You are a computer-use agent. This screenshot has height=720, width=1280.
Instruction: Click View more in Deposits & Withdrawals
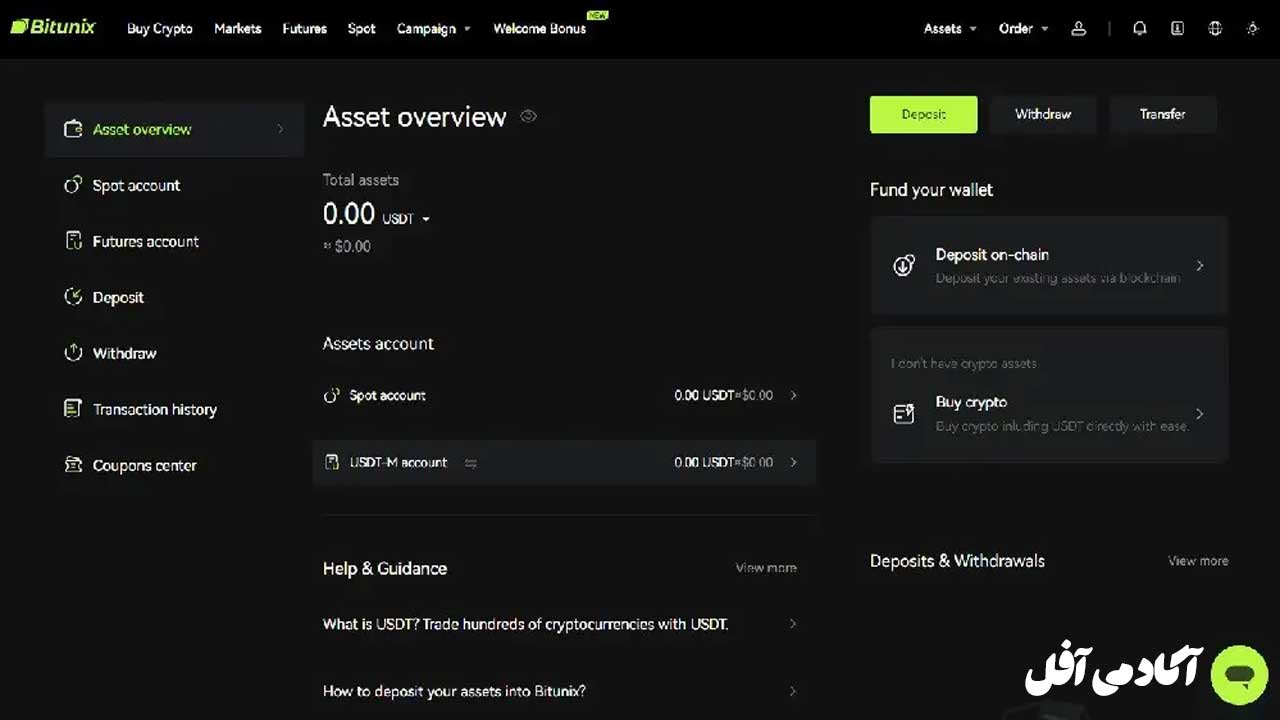[1198, 561]
